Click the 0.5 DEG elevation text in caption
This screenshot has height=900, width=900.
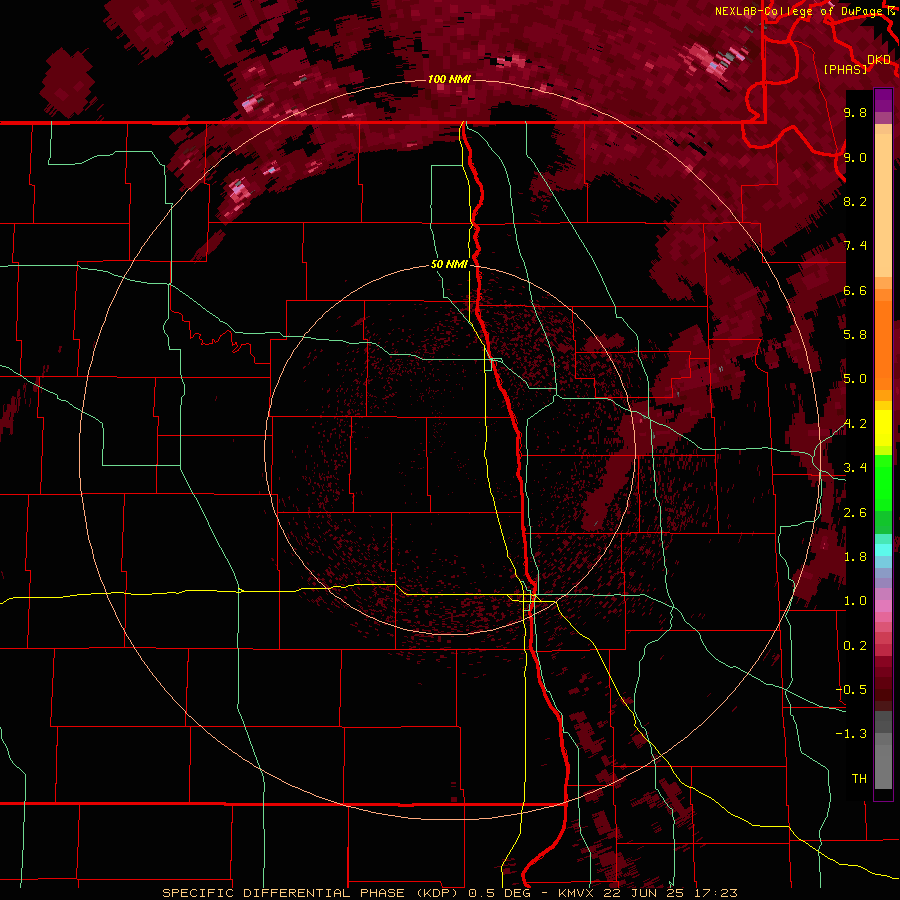coord(501,893)
